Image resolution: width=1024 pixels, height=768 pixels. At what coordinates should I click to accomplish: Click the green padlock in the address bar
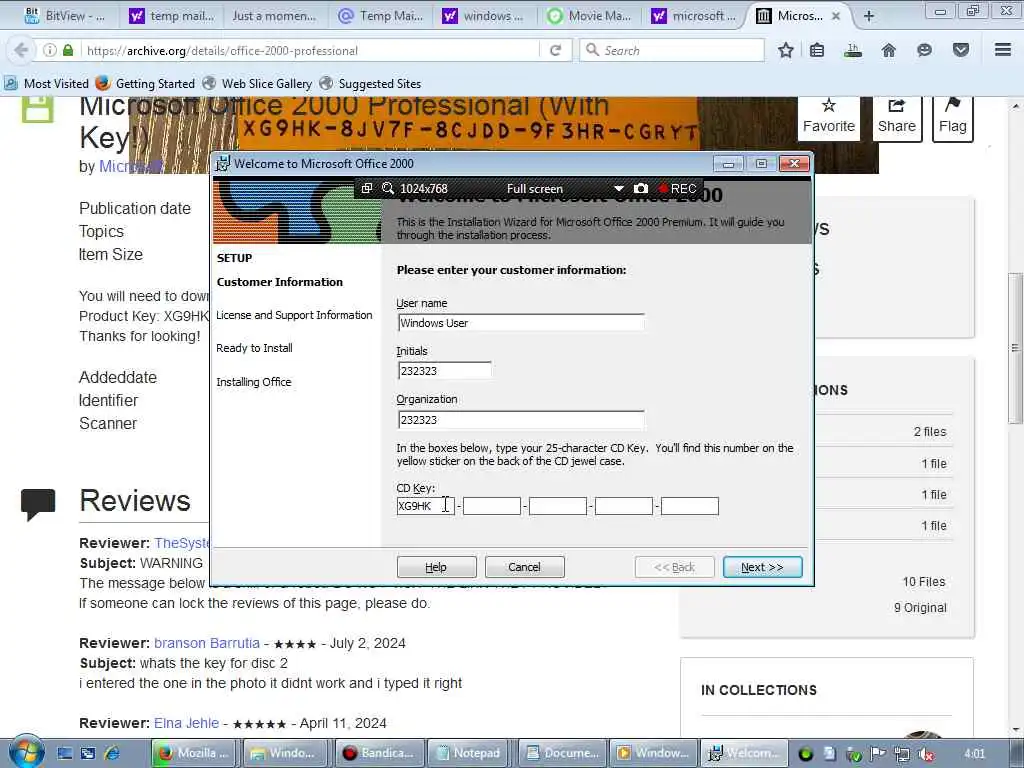point(68,50)
